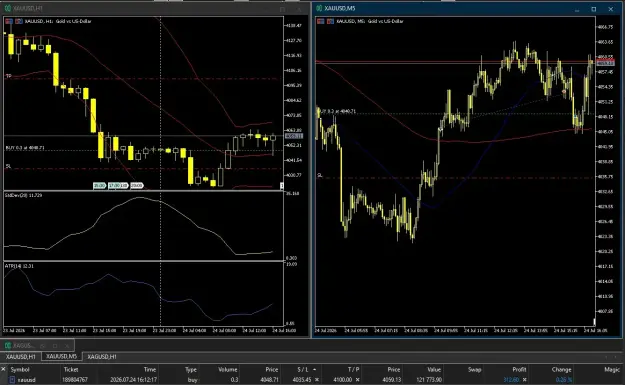Viewport: 625px width, 385px height.
Task: Click first one-click trading icon in M5 chart
Action: pos(321,21)
